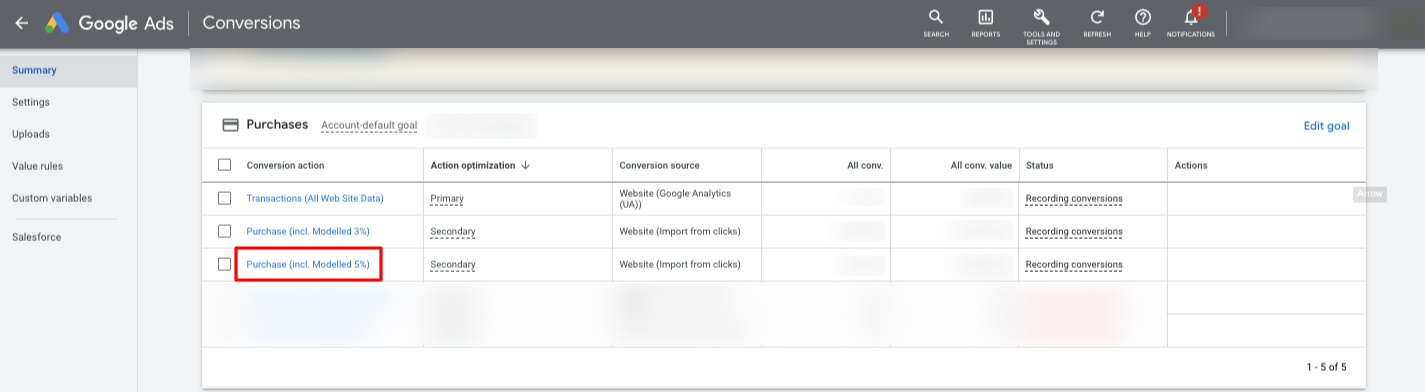Click Secondary for Purchase Modelled 5% row
Image resolution: width=1425 pixels, height=392 pixels.
[x=452, y=264]
